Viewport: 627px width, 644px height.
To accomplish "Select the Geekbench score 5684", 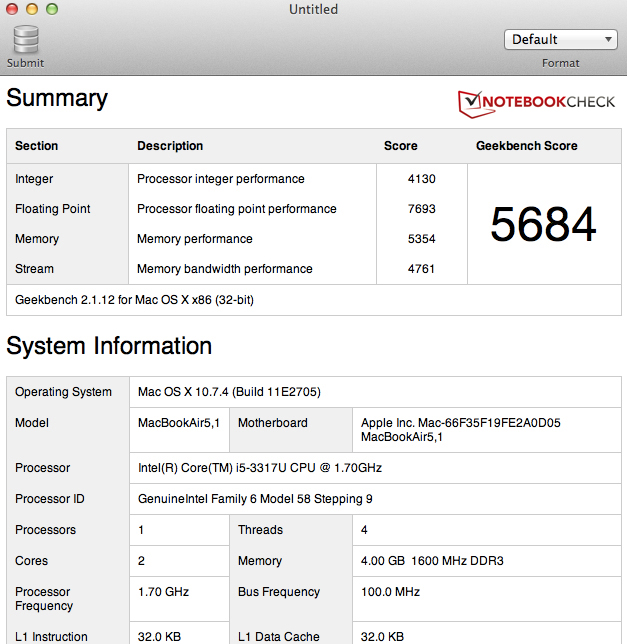I will point(543,224).
